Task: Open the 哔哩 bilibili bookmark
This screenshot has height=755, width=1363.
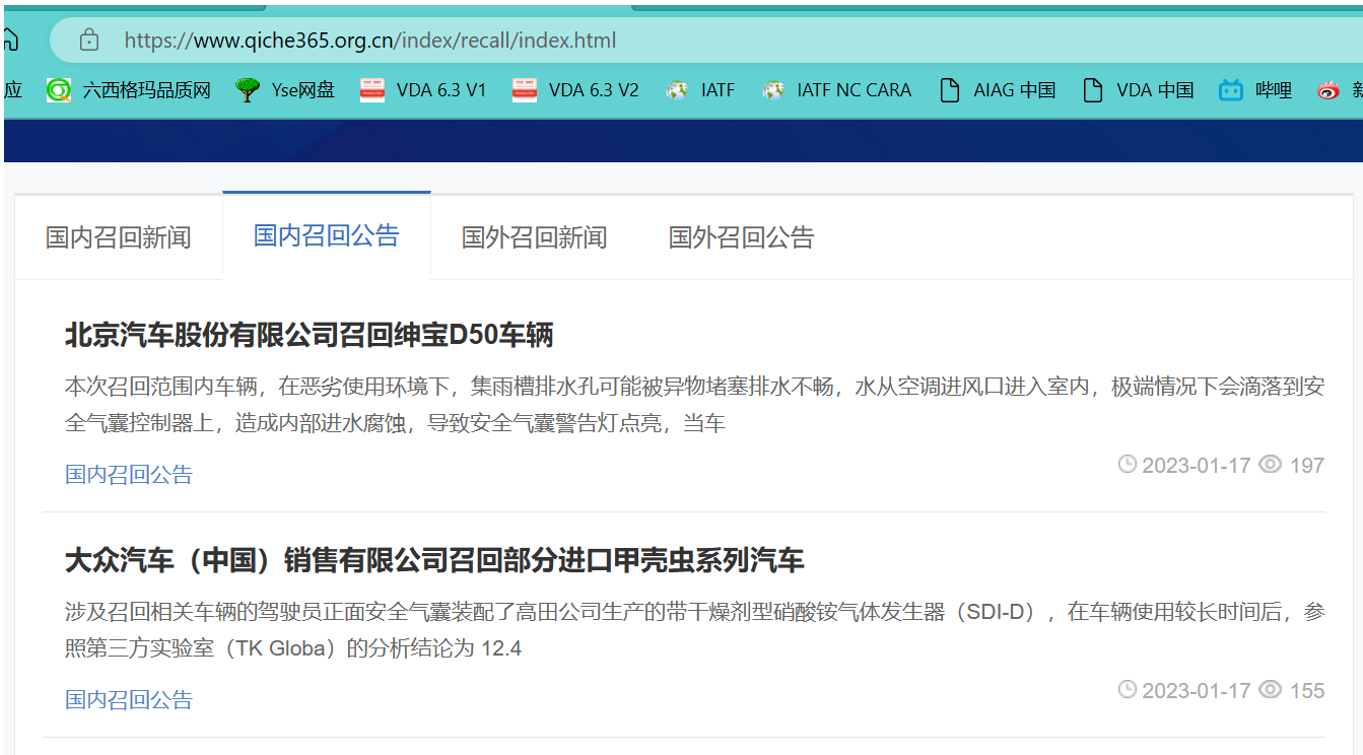Action: point(1256,90)
